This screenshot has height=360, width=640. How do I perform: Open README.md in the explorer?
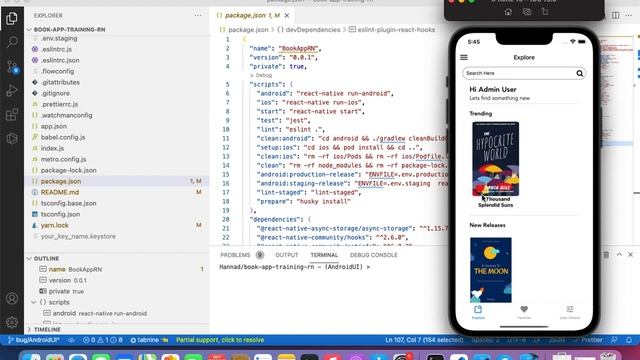click(60, 192)
